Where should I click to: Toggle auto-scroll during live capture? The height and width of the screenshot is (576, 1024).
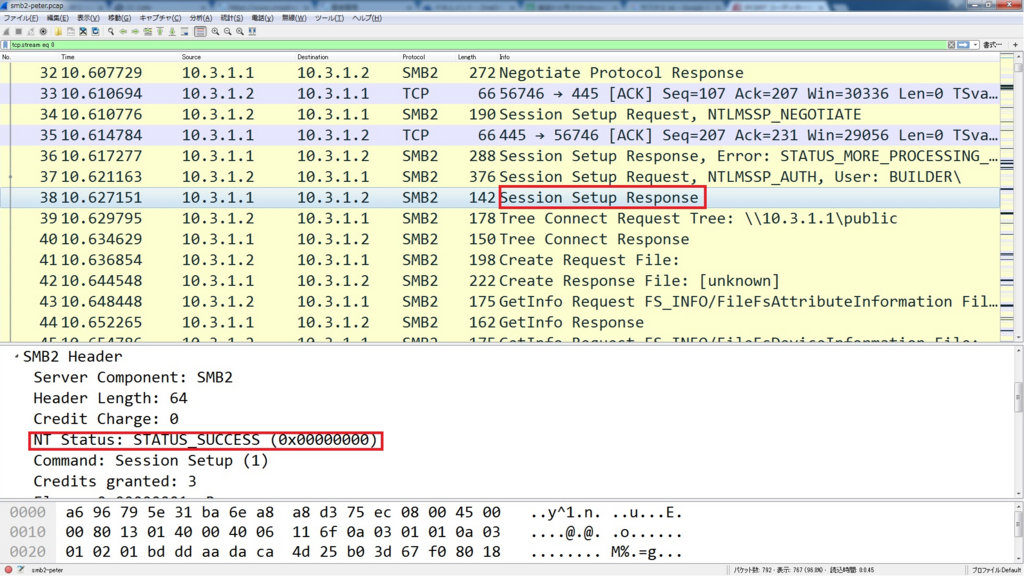coord(185,31)
